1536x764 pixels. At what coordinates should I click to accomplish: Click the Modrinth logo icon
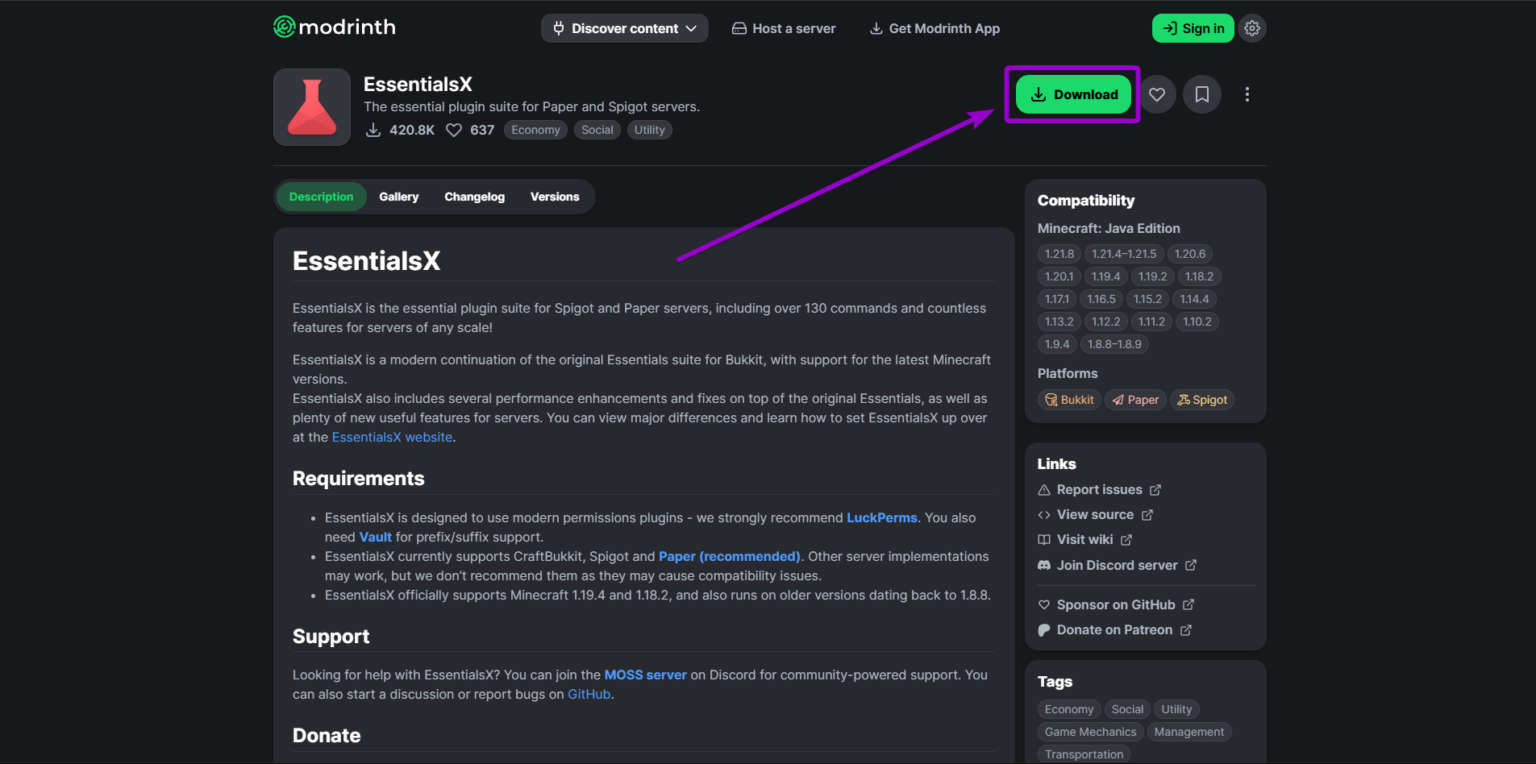point(284,27)
